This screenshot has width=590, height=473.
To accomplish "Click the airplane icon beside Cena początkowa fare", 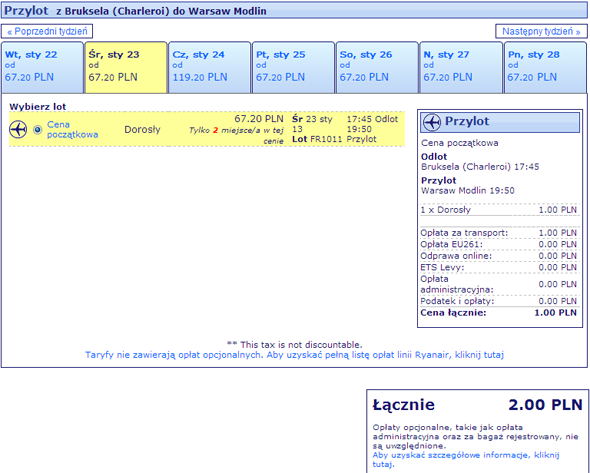I will pos(18,129).
